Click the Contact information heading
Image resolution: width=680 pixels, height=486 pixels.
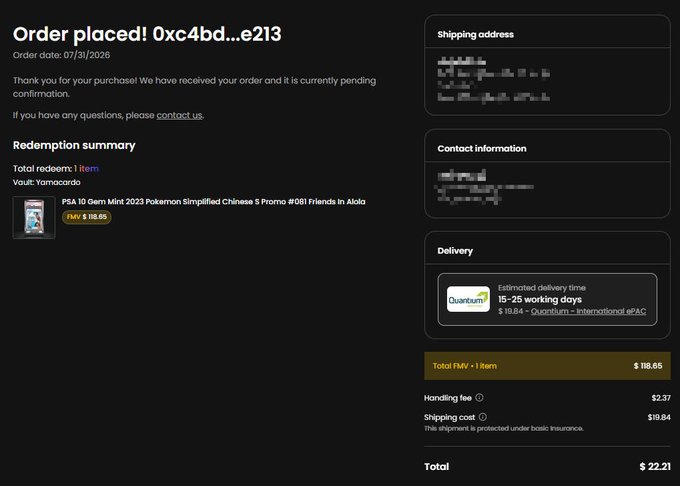click(482, 149)
